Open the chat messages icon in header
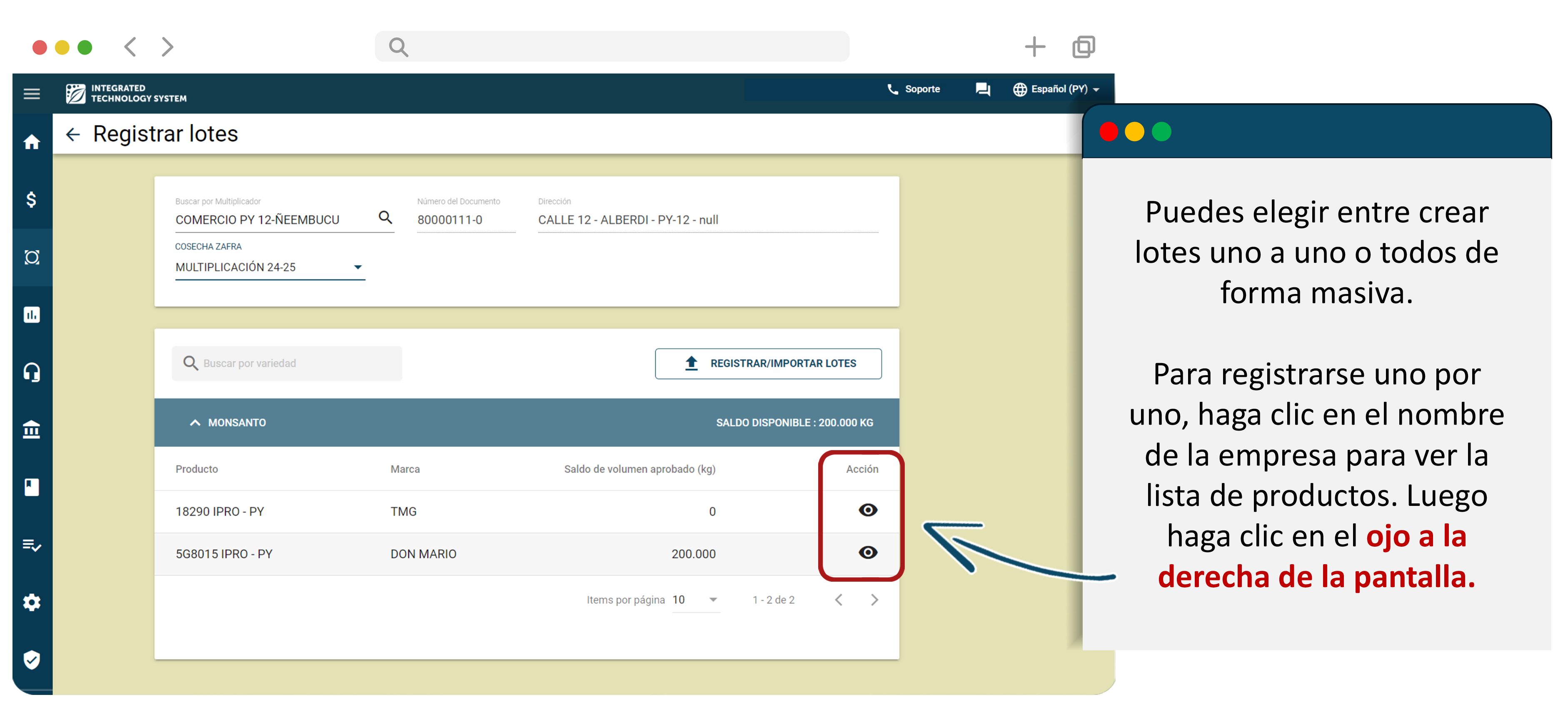 [x=982, y=90]
